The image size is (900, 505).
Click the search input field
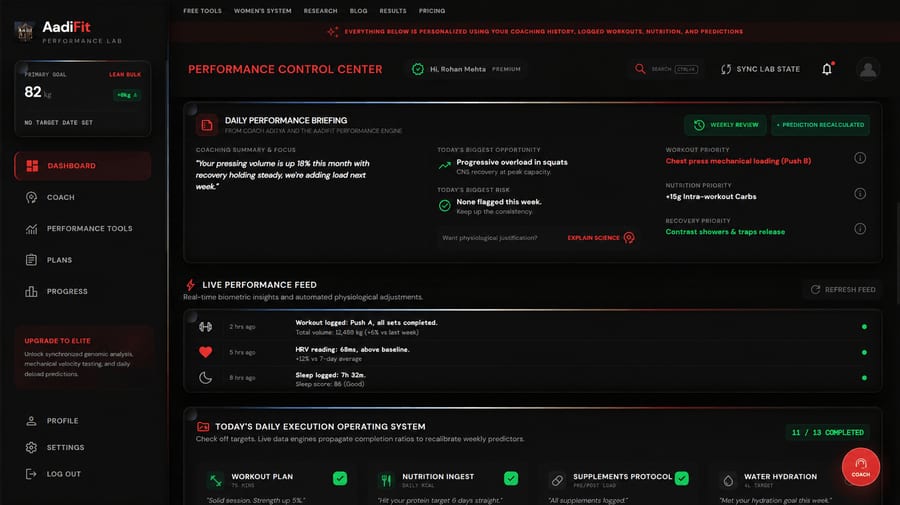pyautogui.click(x=666, y=69)
